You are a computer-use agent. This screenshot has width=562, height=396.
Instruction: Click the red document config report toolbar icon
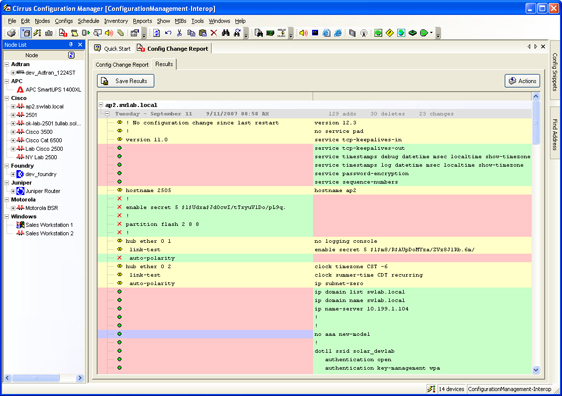(x=63, y=33)
